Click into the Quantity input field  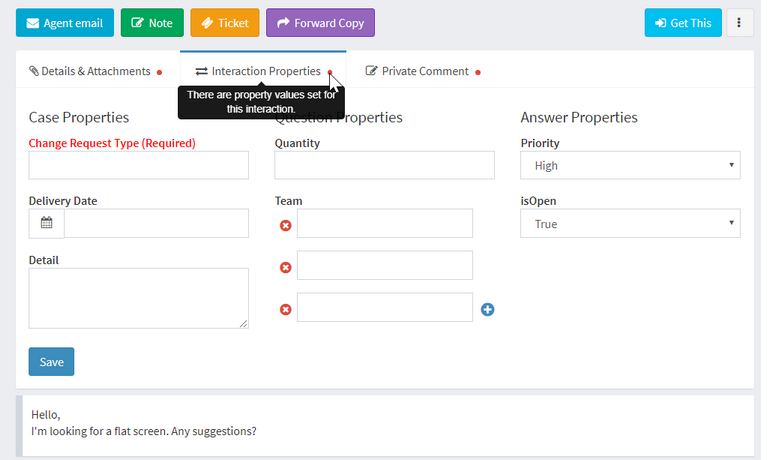tap(384, 165)
